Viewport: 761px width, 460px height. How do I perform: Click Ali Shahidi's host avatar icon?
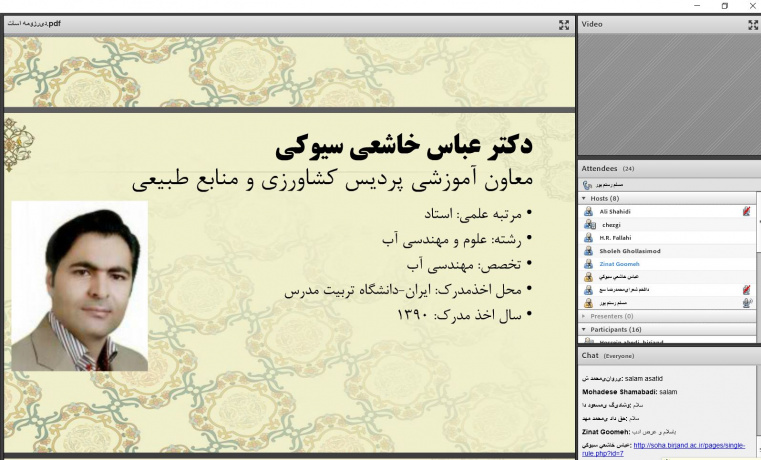(x=588, y=212)
